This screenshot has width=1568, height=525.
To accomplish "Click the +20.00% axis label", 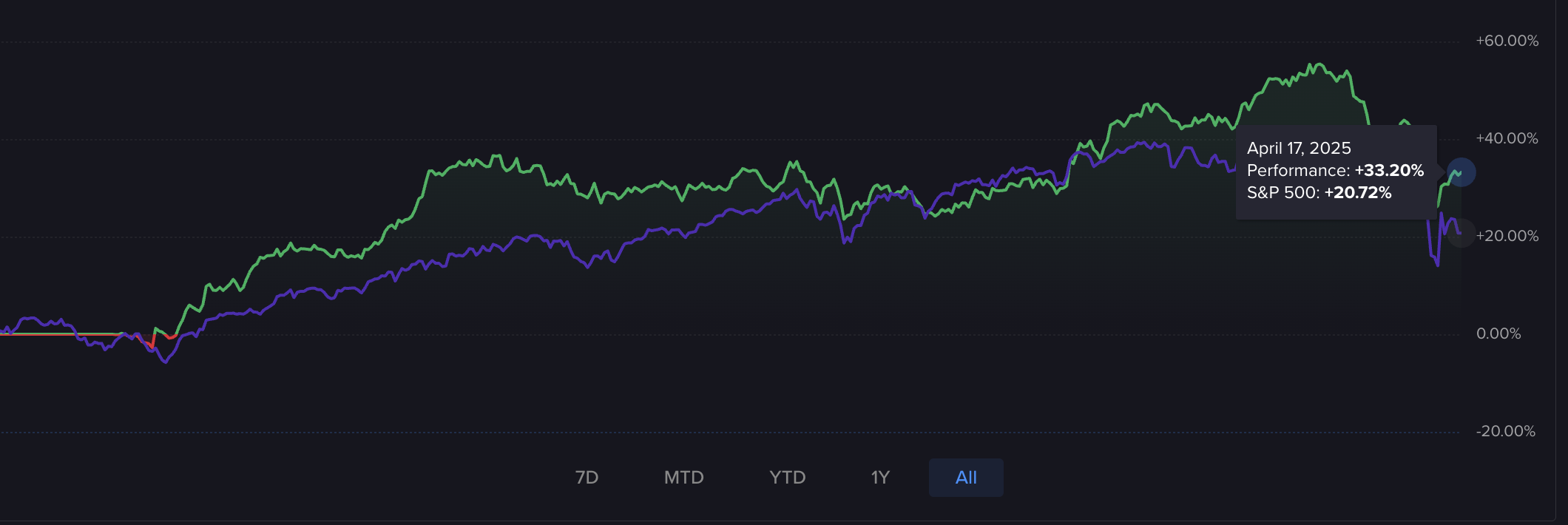I will tap(1507, 236).
